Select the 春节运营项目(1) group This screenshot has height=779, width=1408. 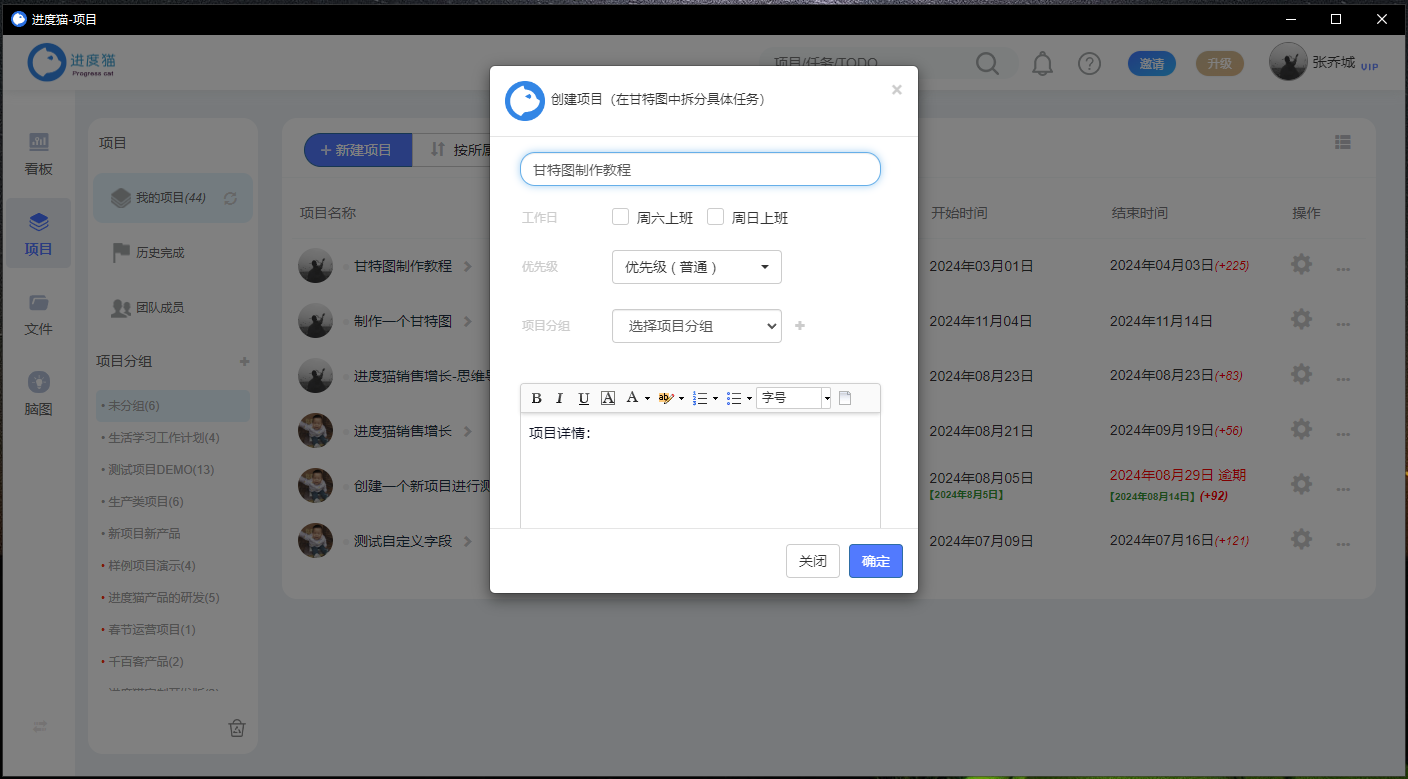(x=151, y=630)
